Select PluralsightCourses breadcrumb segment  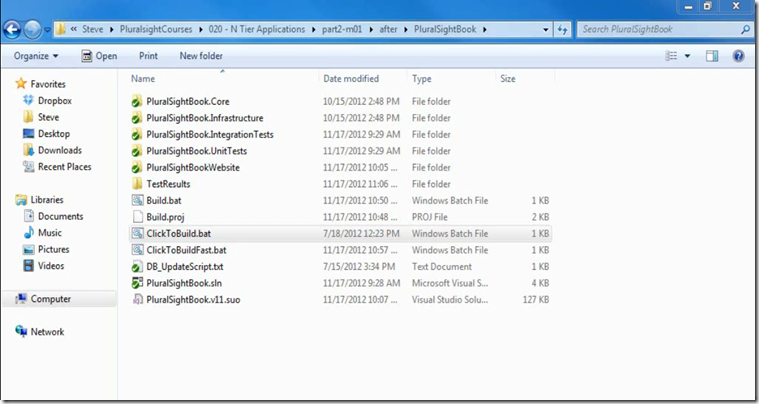pyautogui.click(x=156, y=30)
